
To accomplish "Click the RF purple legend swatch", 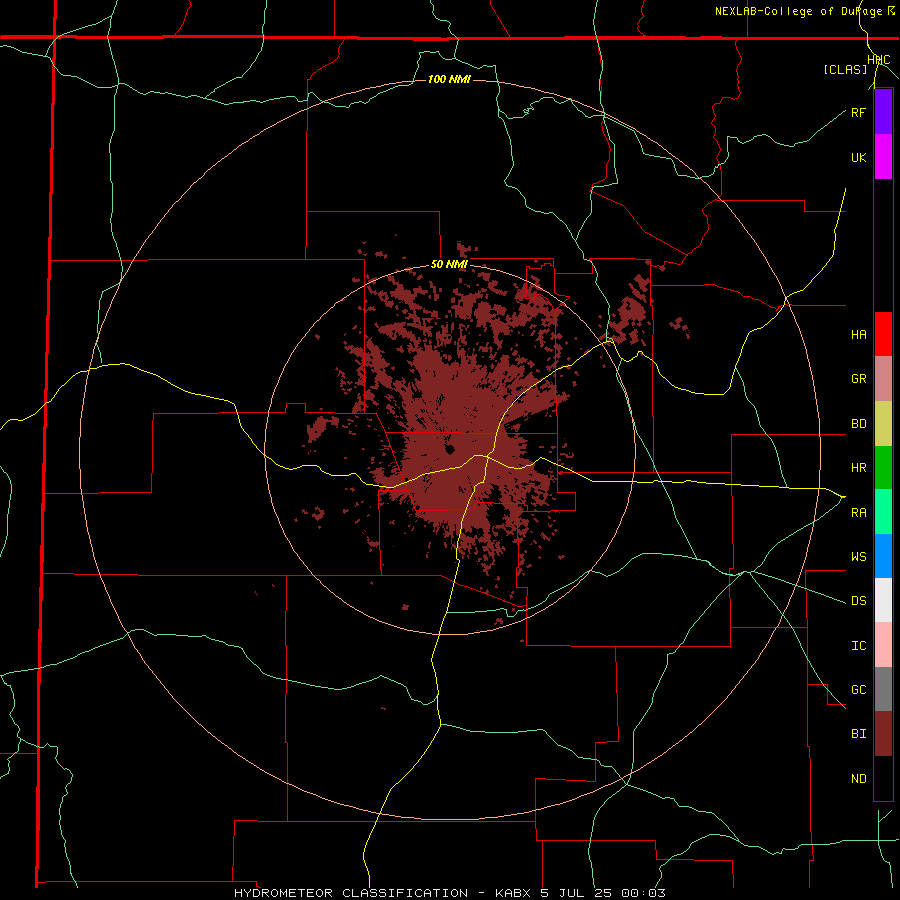I will tap(883, 112).
